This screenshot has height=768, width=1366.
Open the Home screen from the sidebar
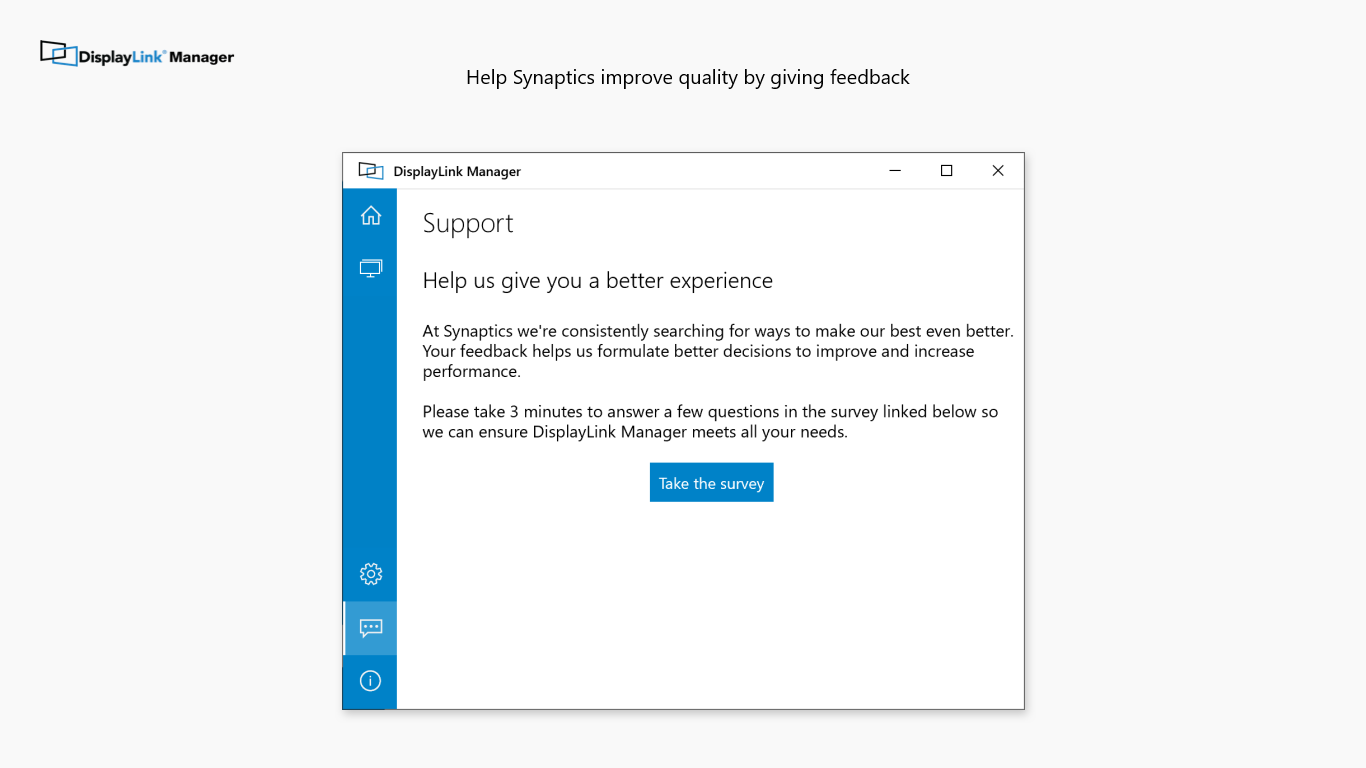pos(370,215)
